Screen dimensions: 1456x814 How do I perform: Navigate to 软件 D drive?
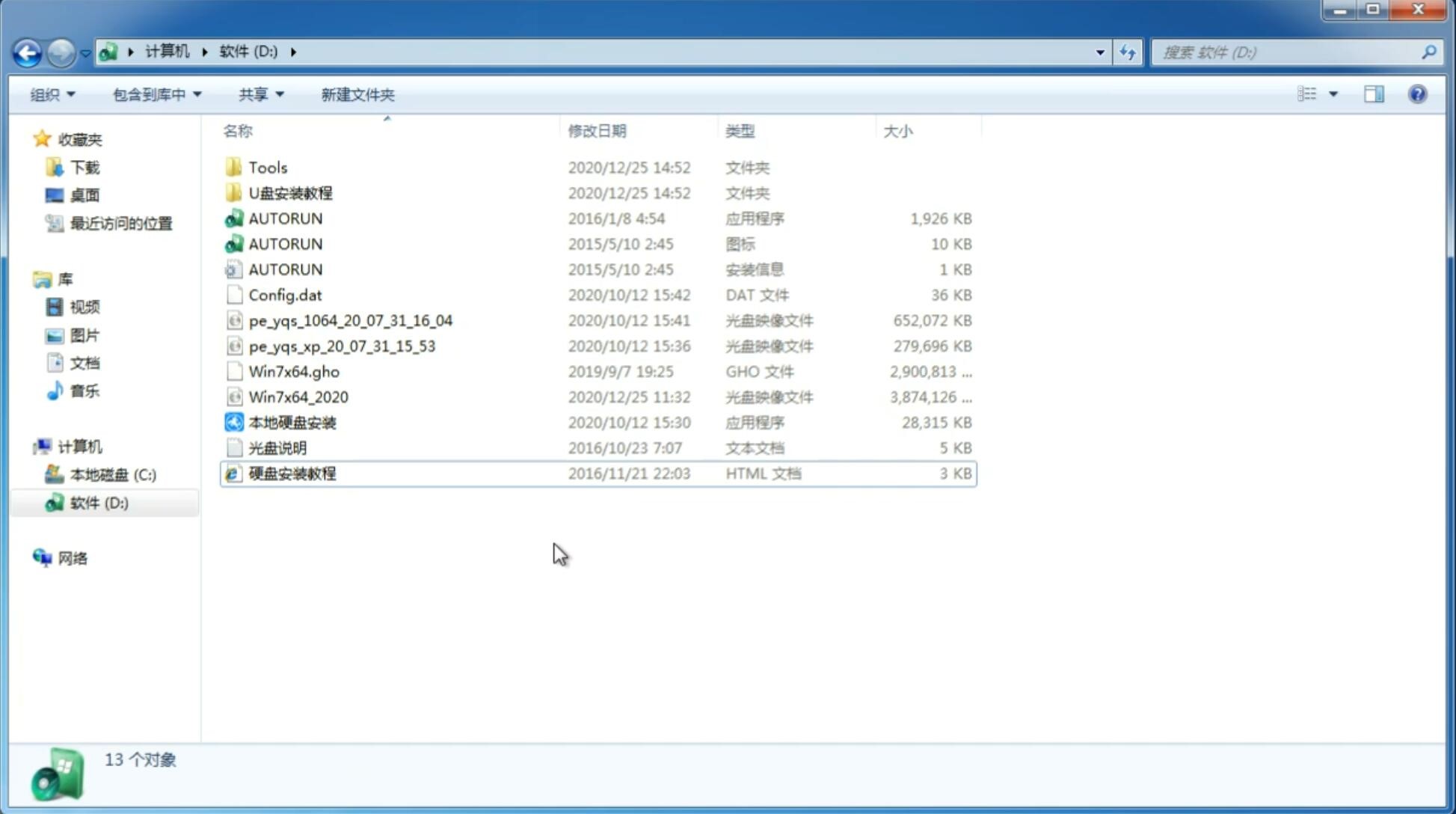[99, 502]
